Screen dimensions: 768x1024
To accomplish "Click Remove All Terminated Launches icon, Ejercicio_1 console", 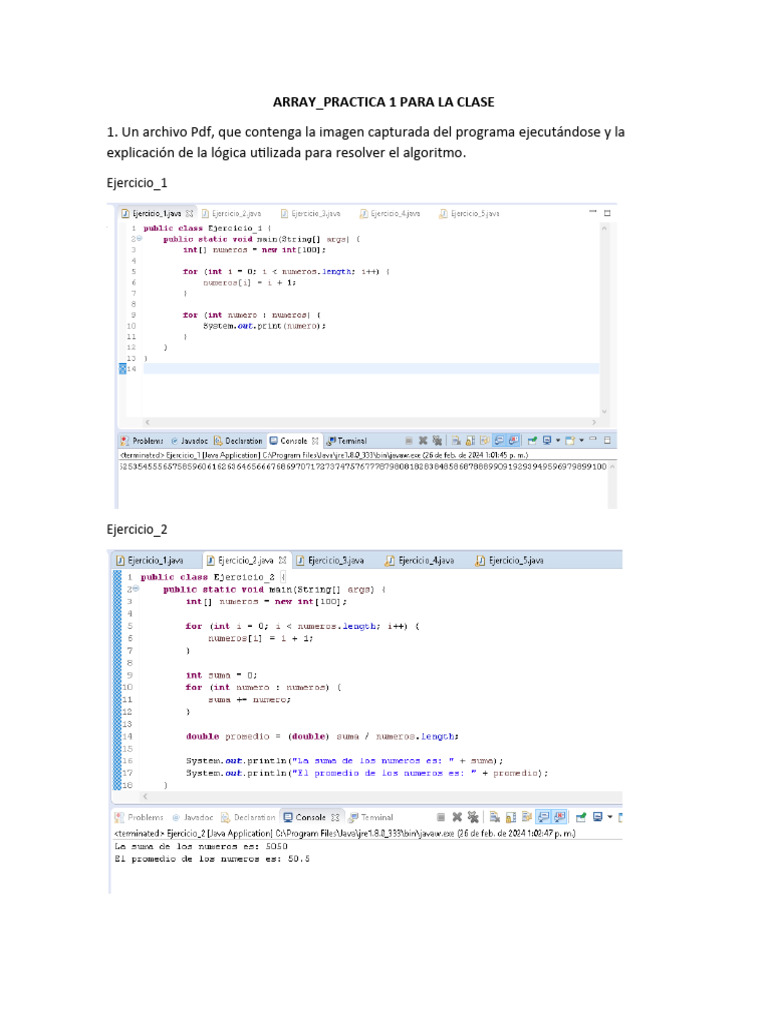I will 438,441.
